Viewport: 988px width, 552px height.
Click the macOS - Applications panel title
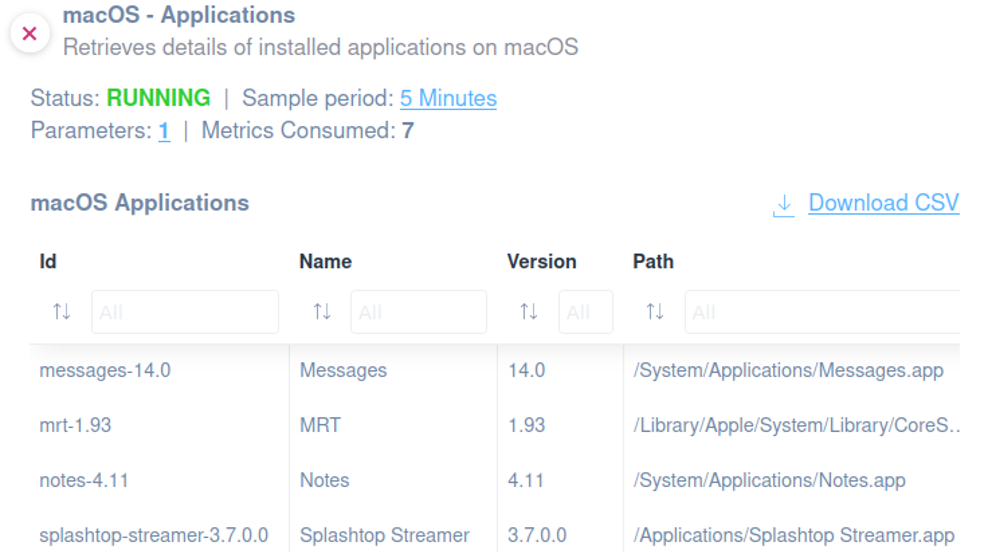(179, 15)
